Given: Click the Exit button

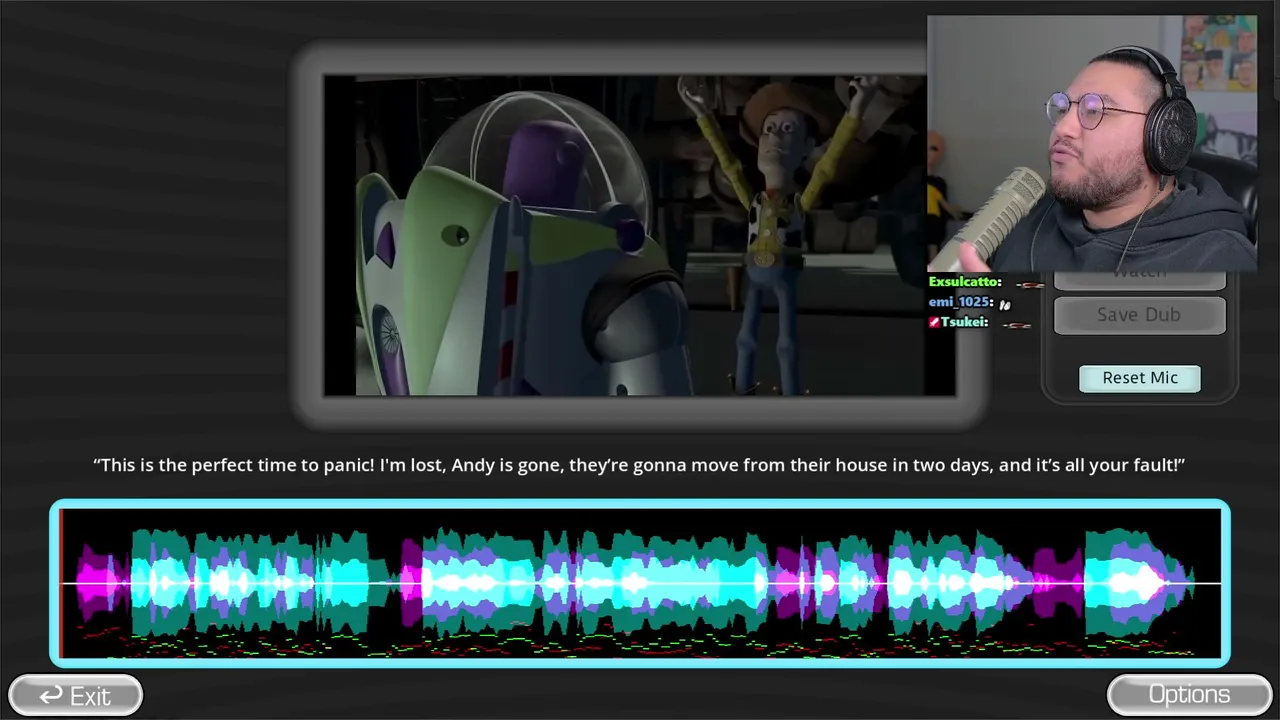Looking at the screenshot, I should tap(76, 695).
